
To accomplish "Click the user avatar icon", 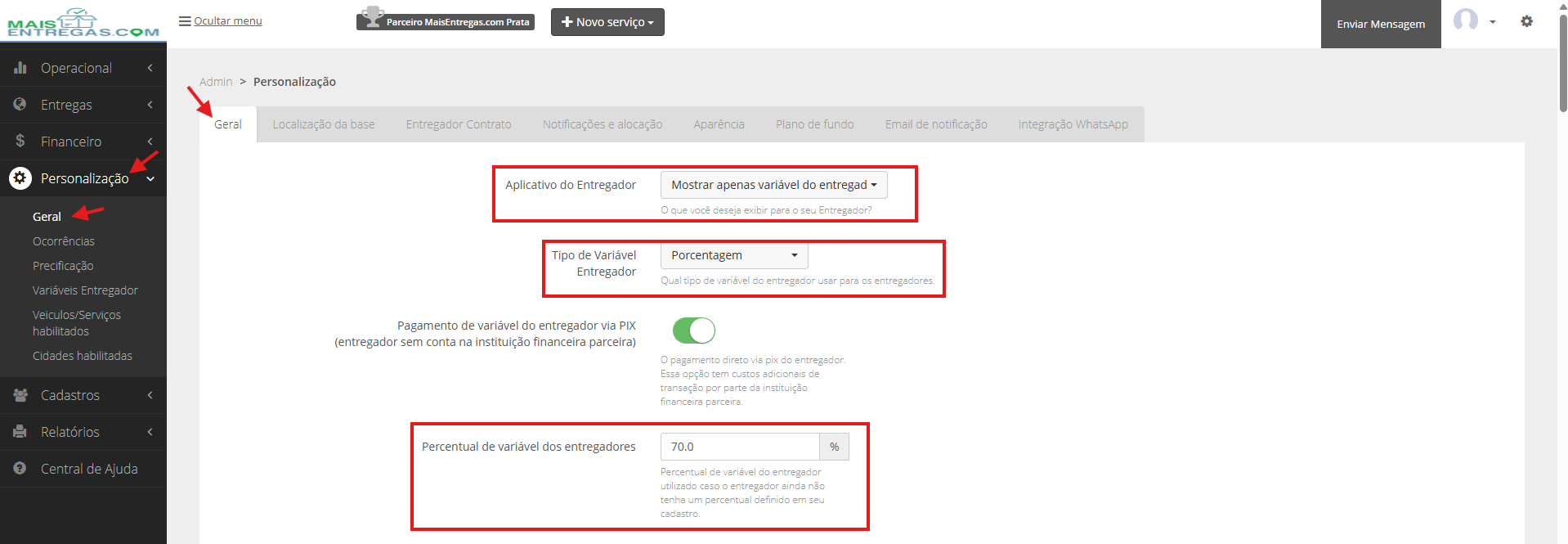I will (1466, 20).
